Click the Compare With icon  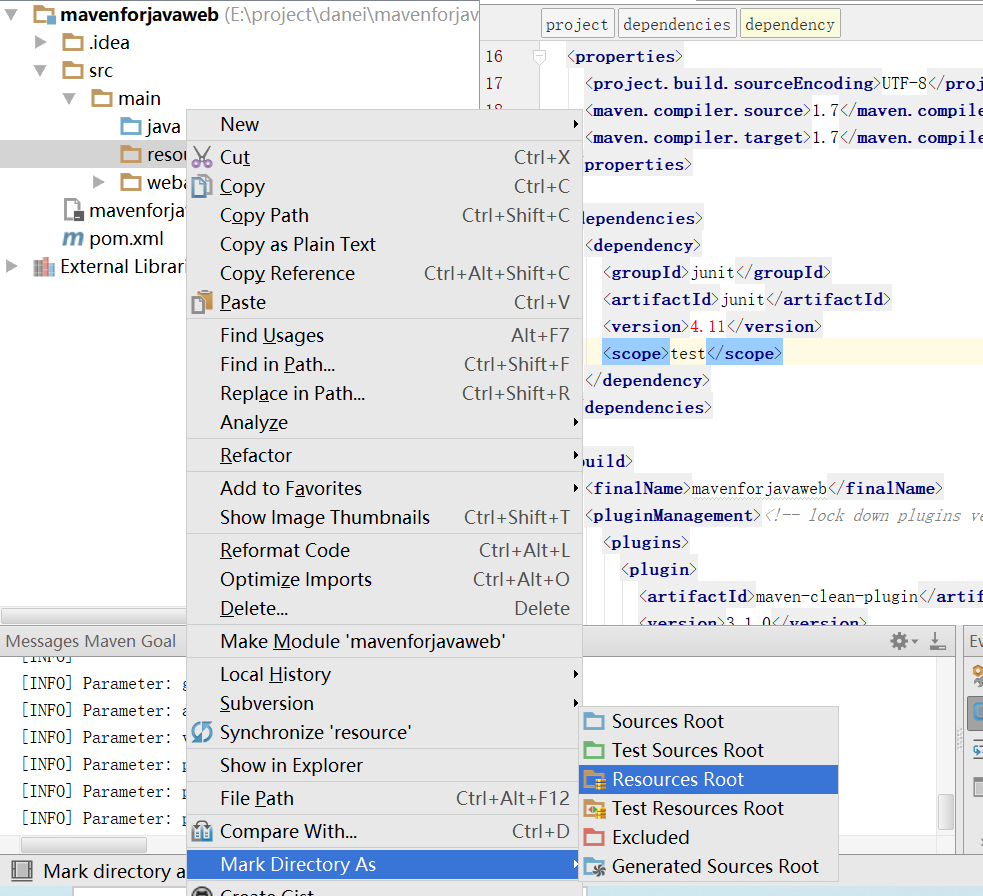(202, 831)
